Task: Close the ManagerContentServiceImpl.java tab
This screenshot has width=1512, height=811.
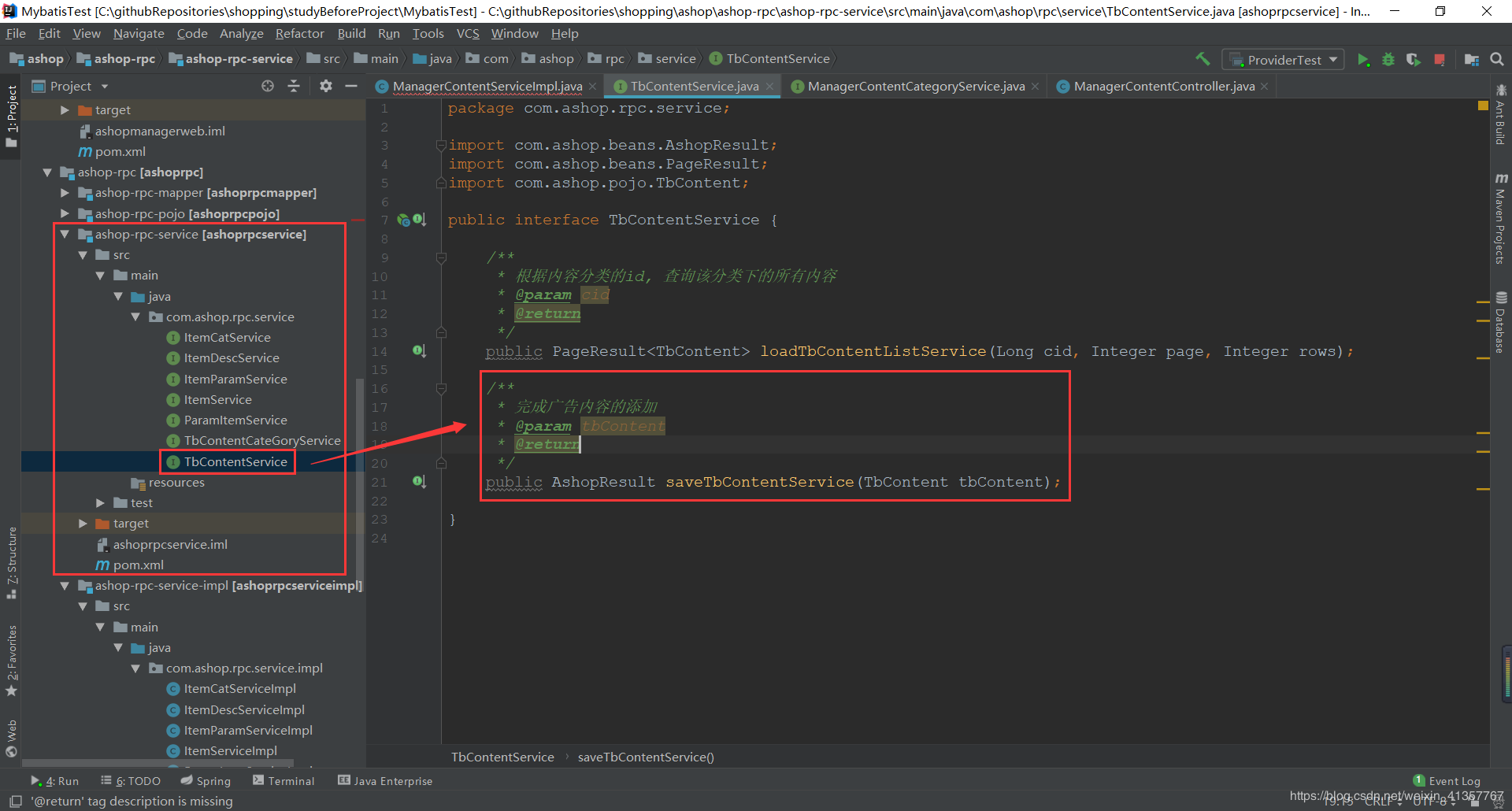Action: click(x=592, y=87)
